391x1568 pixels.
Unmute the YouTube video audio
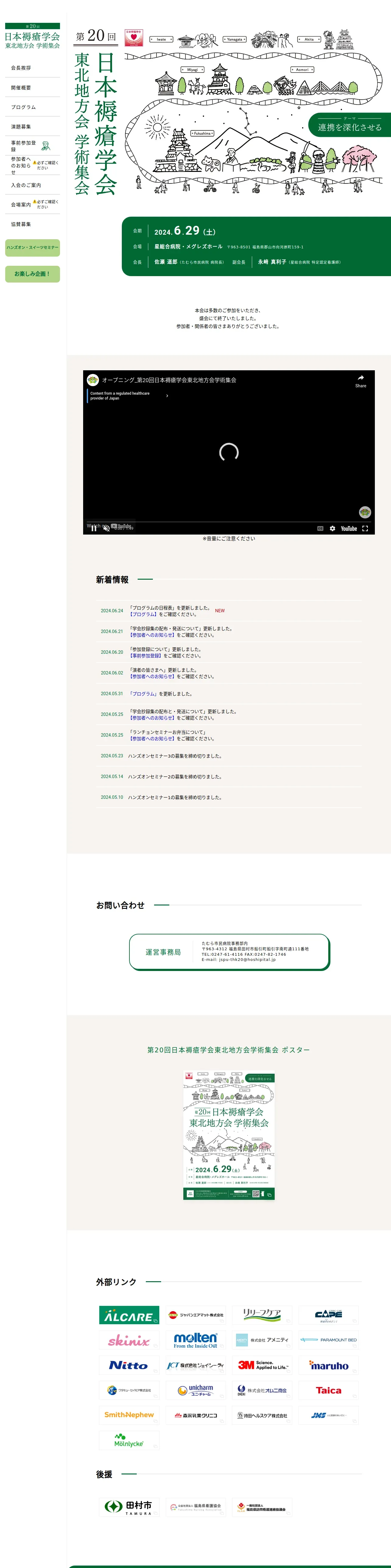[106, 528]
